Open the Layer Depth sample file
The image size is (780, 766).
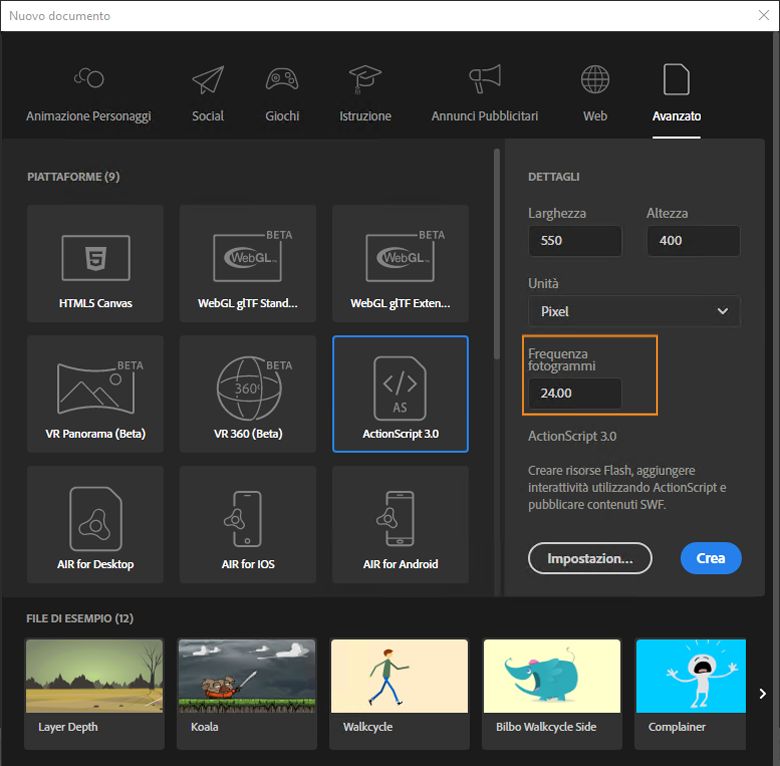pyautogui.click(x=95, y=694)
